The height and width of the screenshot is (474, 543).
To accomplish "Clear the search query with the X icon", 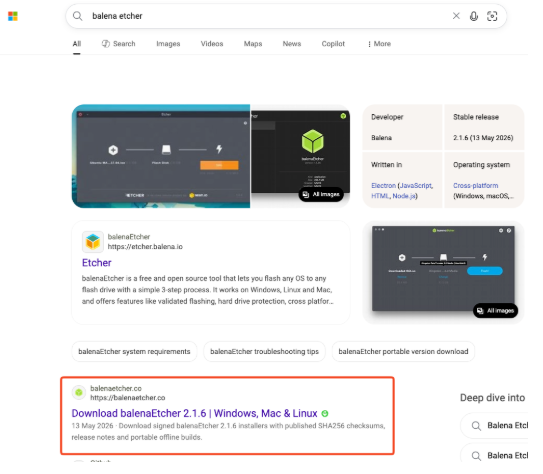I will (456, 16).
